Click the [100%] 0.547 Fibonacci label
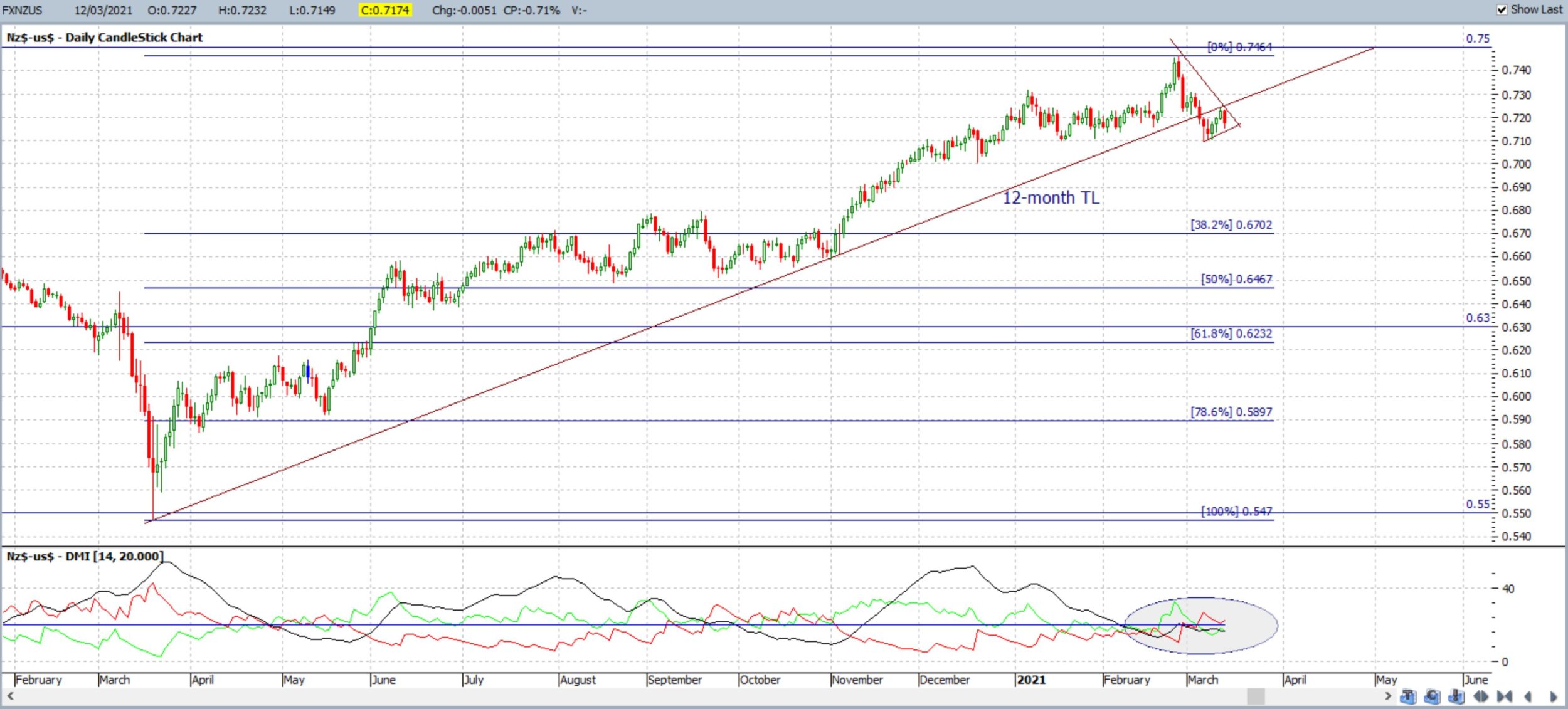Viewport: 1568px width, 709px height. click(x=1237, y=511)
